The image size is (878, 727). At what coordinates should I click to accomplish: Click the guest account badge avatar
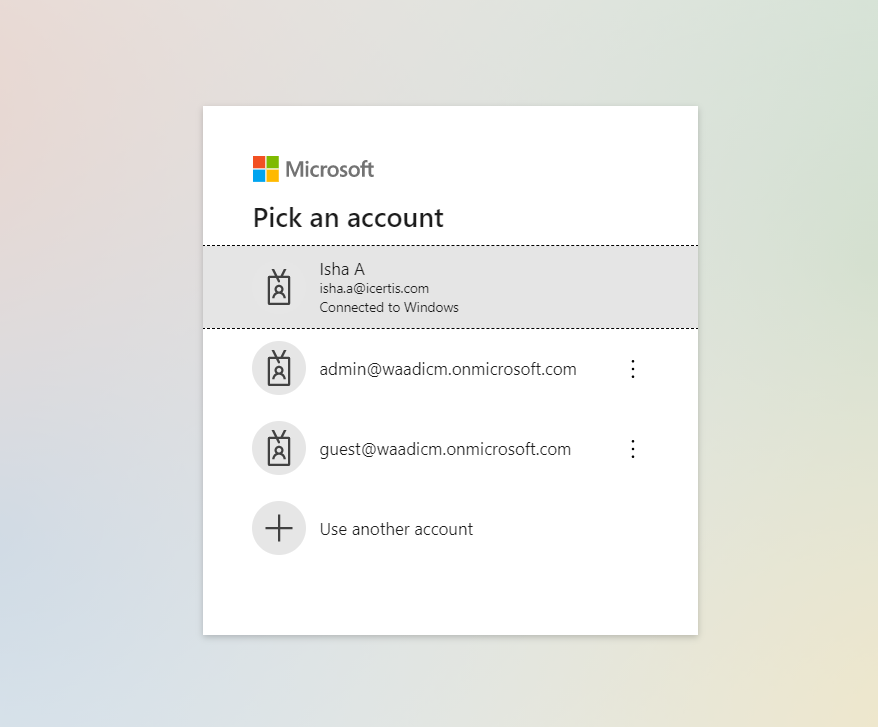279,448
